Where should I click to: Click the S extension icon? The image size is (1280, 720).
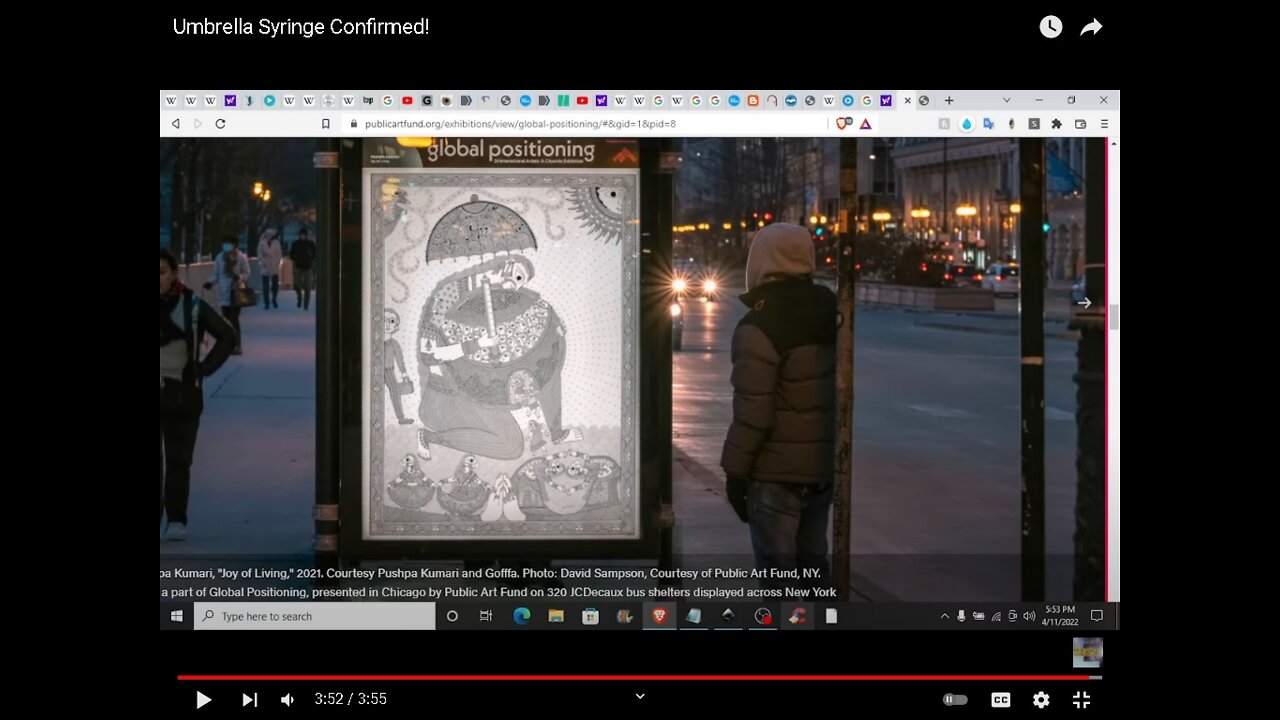[1034, 124]
